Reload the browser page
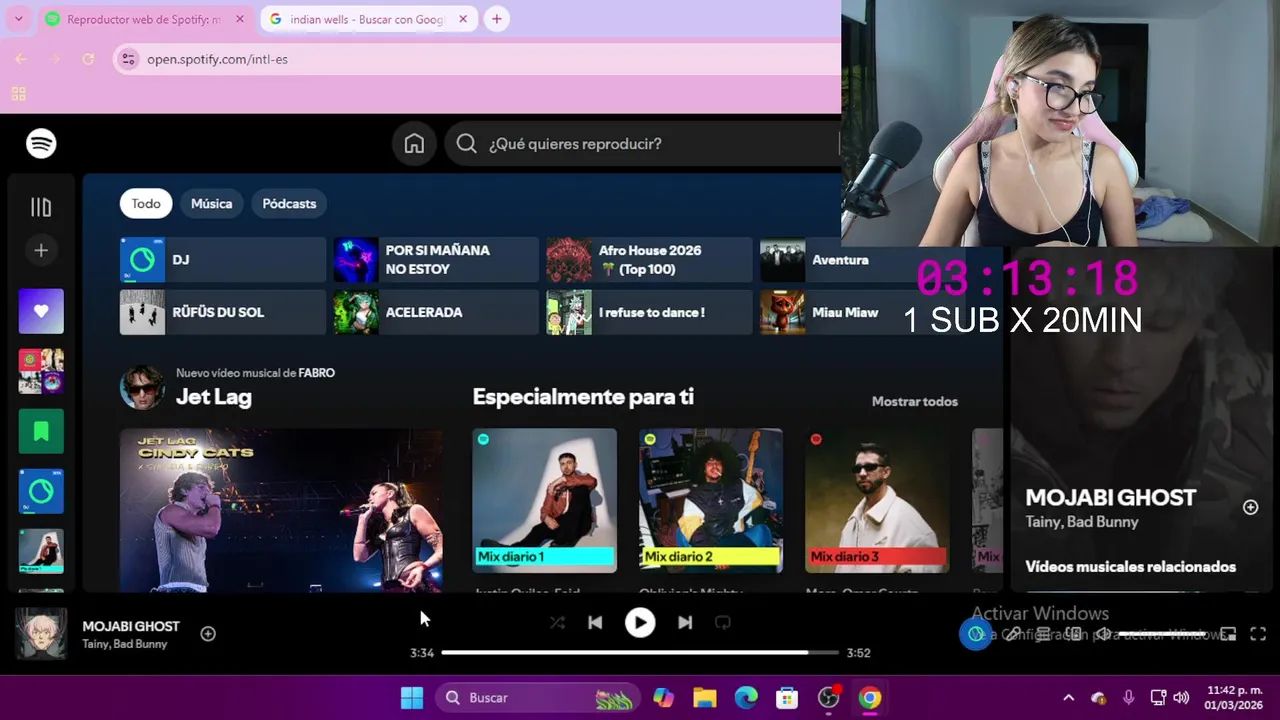This screenshot has width=1280, height=720. pyautogui.click(x=88, y=59)
